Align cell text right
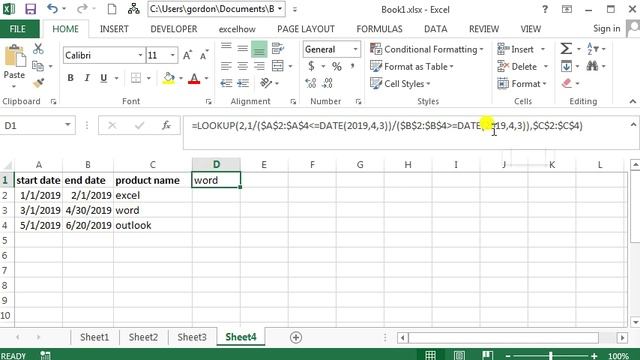 [259, 66]
